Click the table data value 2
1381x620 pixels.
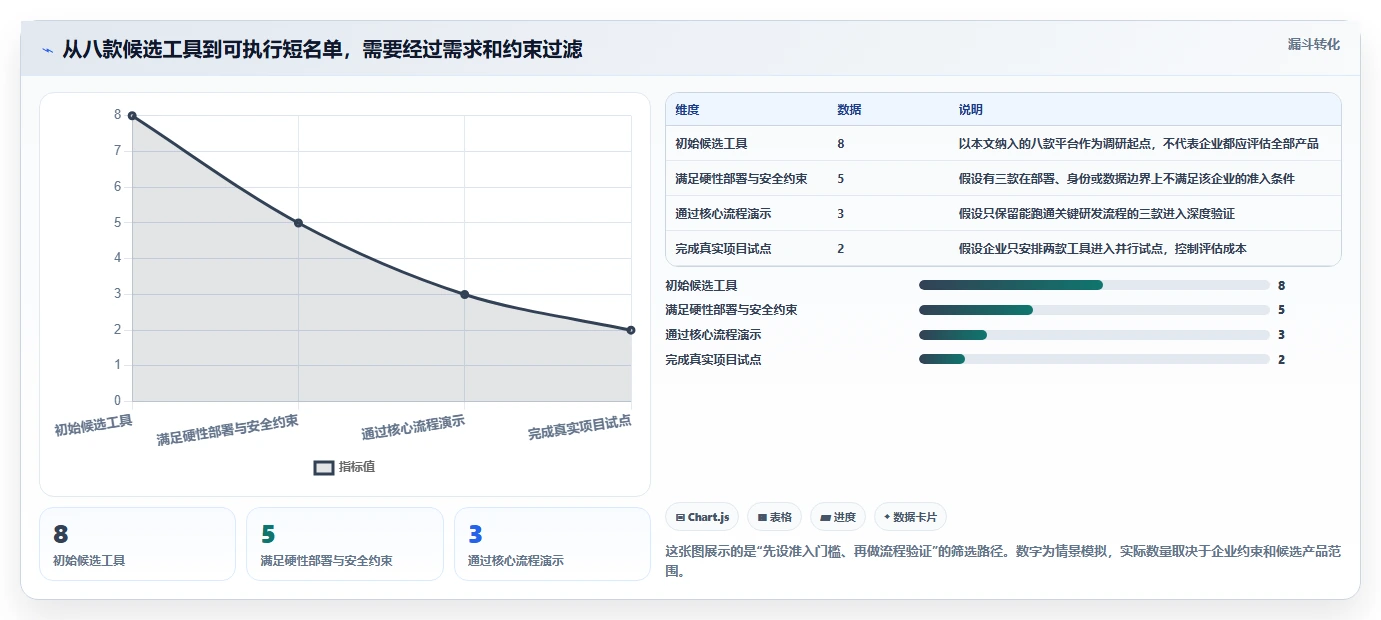click(841, 249)
